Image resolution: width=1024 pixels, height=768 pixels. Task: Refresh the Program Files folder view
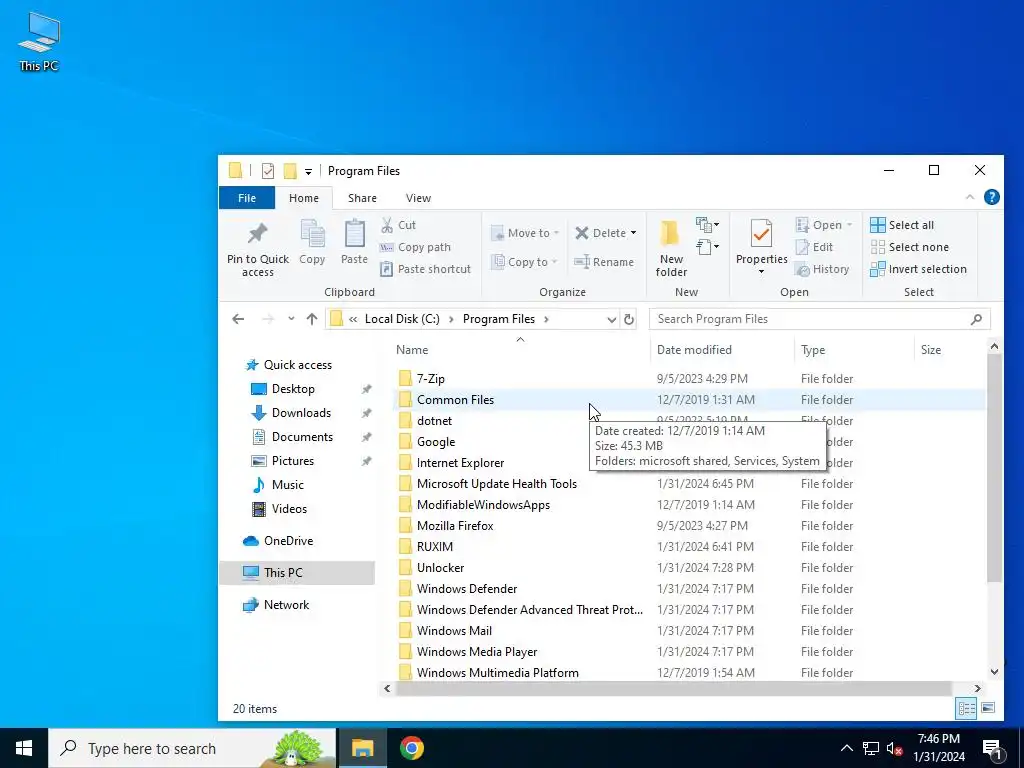tap(628, 319)
